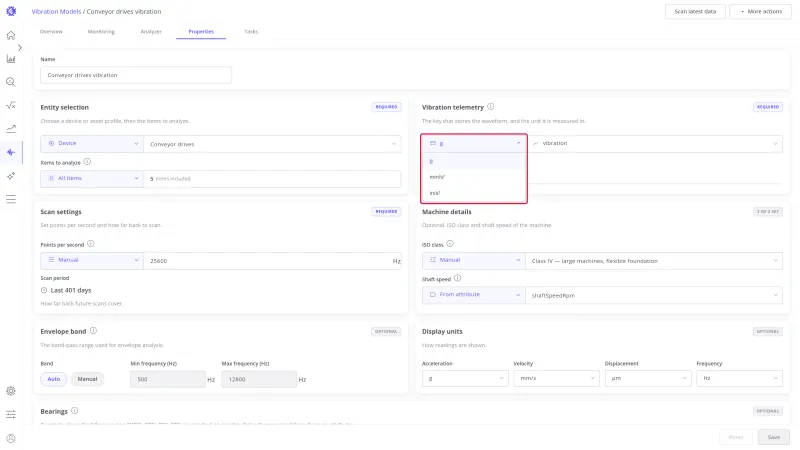Open Points per second Manual dropdown
Image resolution: width=800 pixels, height=450 pixels.
point(92,260)
